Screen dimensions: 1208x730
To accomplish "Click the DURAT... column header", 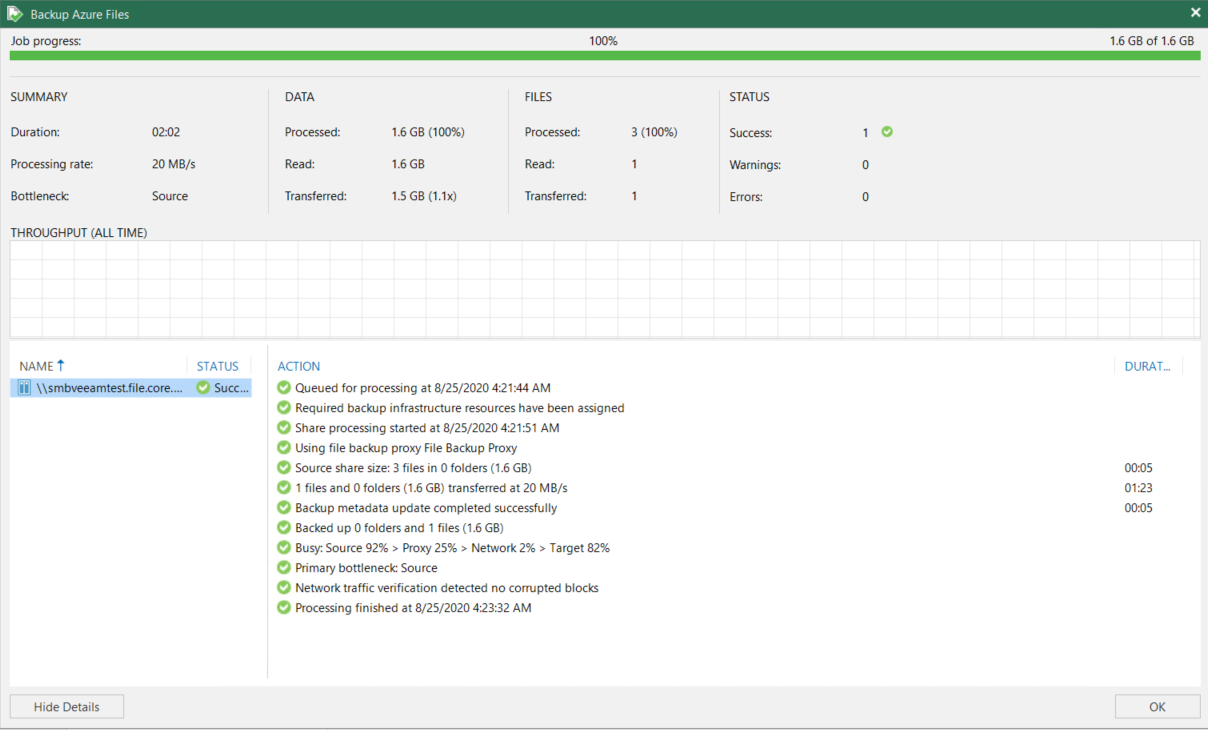I will (1147, 366).
